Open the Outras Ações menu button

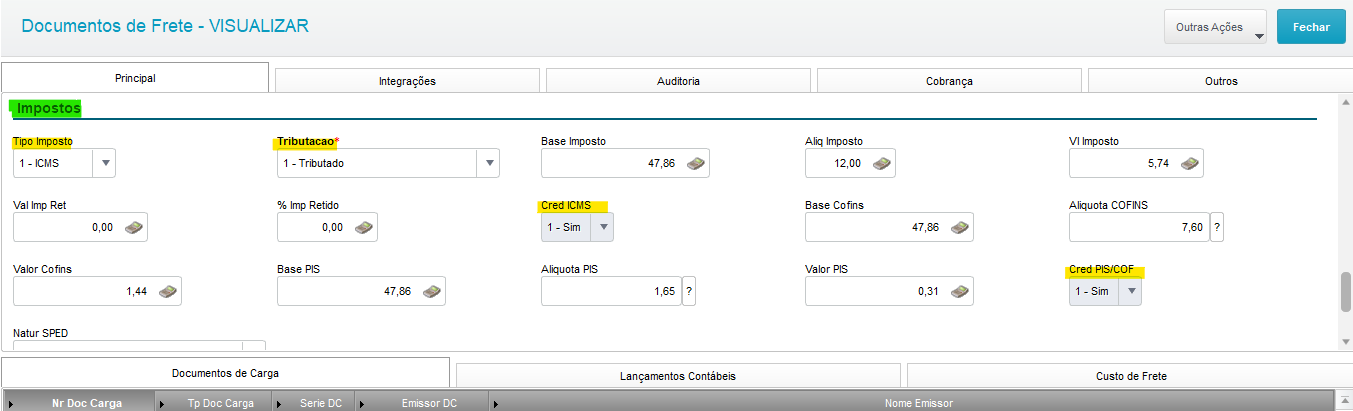(x=1215, y=27)
